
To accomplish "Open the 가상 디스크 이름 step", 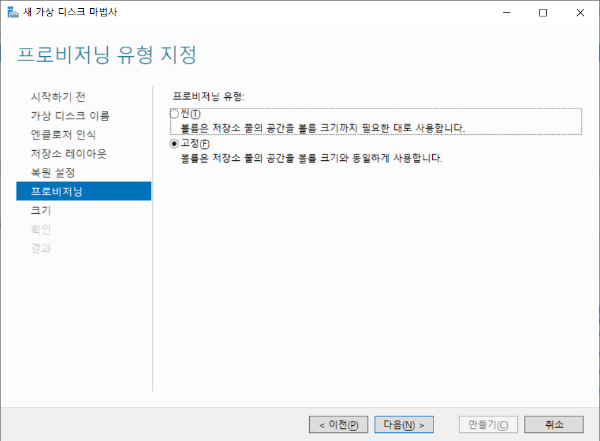I will pyautogui.click(x=70, y=116).
